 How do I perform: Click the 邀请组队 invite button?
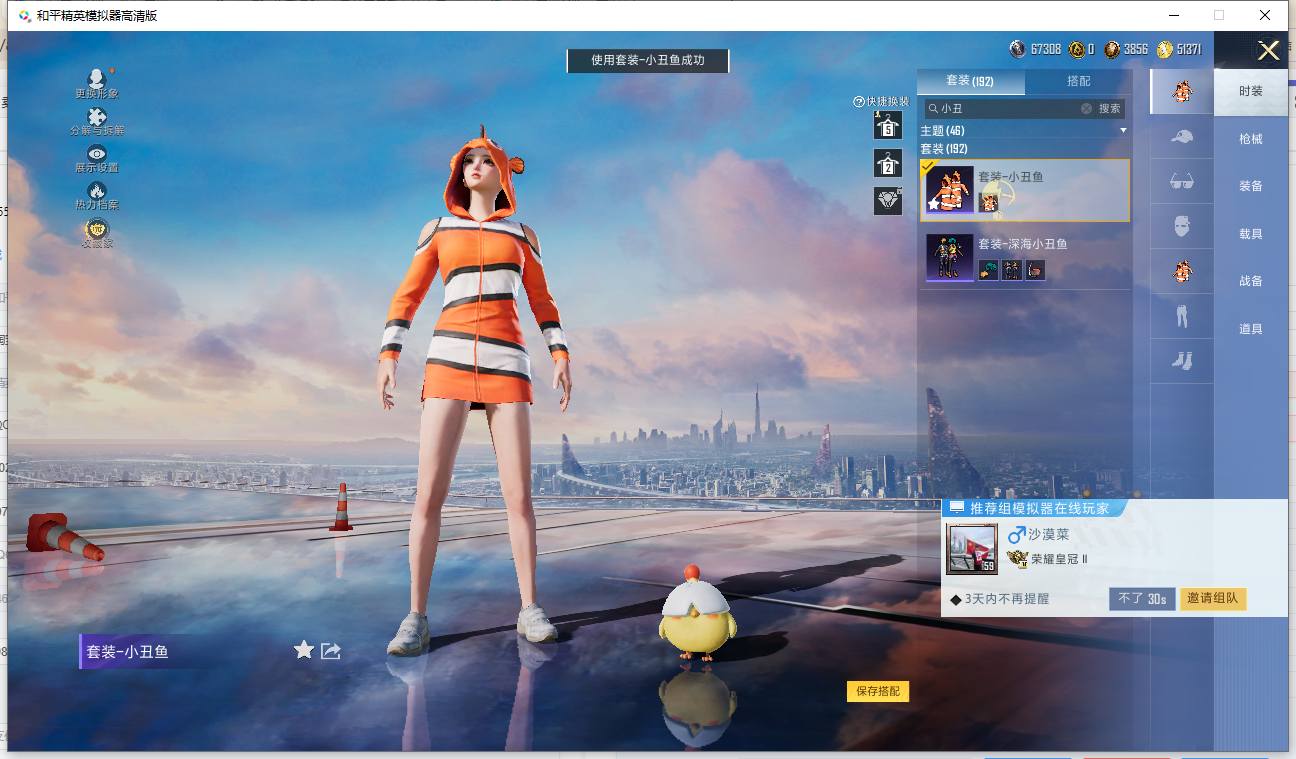(x=1213, y=599)
